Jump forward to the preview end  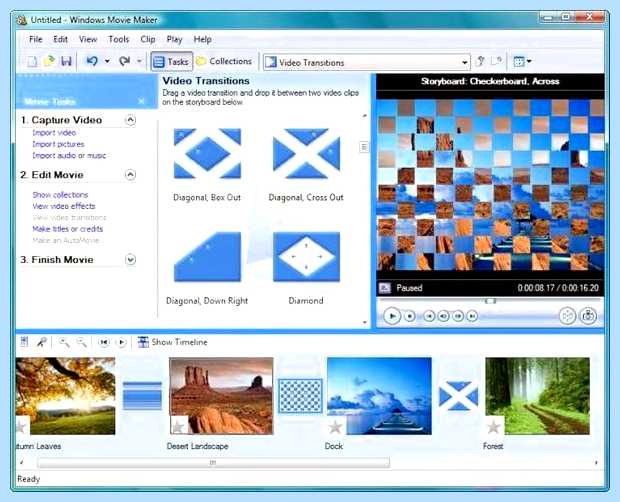pos(472,316)
